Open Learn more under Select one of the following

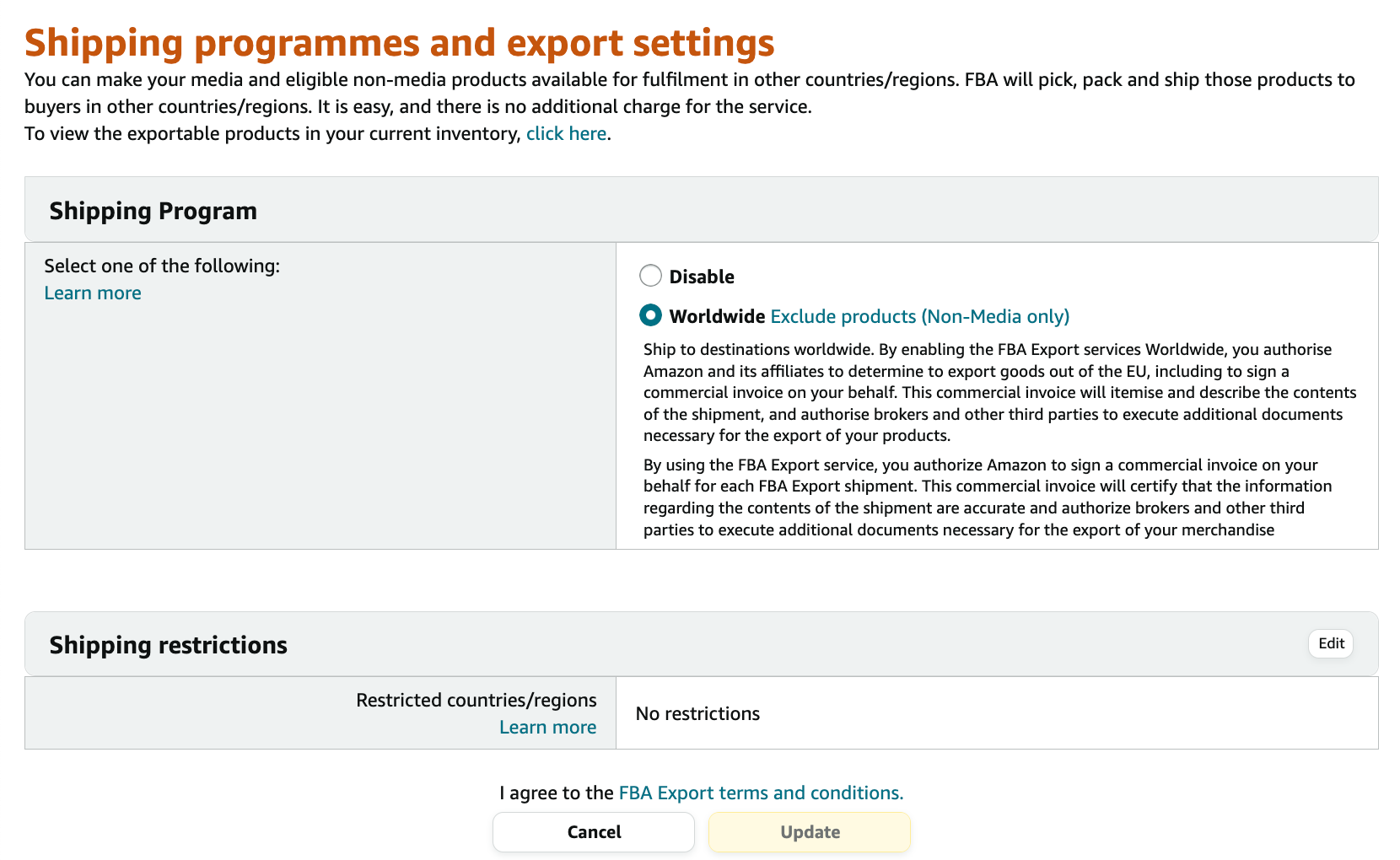point(93,293)
